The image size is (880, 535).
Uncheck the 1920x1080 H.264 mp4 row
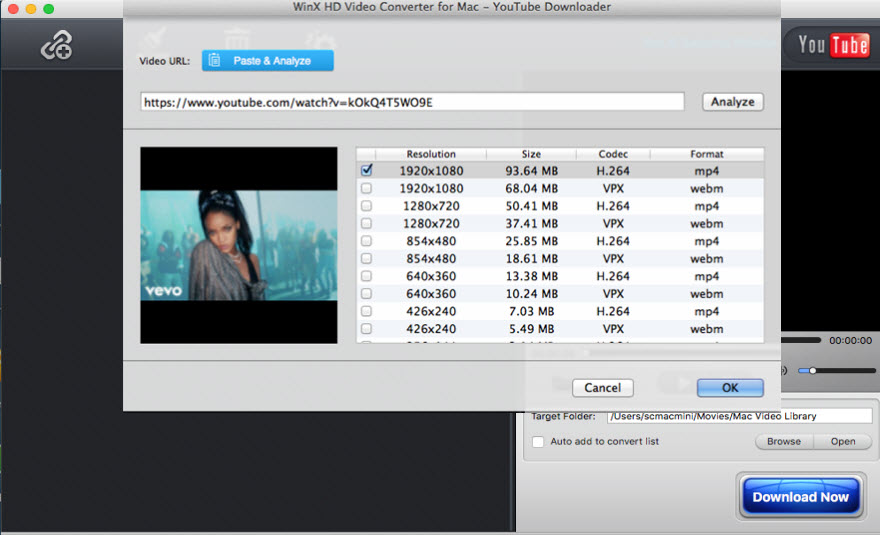[366, 170]
